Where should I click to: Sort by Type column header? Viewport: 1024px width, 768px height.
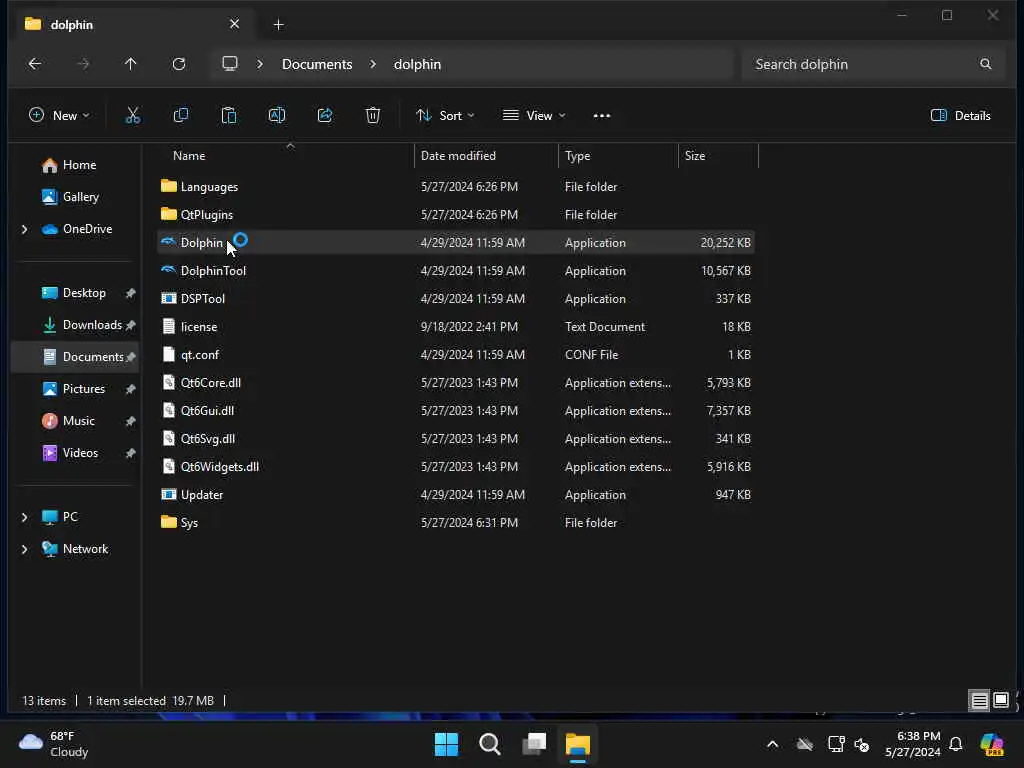(577, 155)
